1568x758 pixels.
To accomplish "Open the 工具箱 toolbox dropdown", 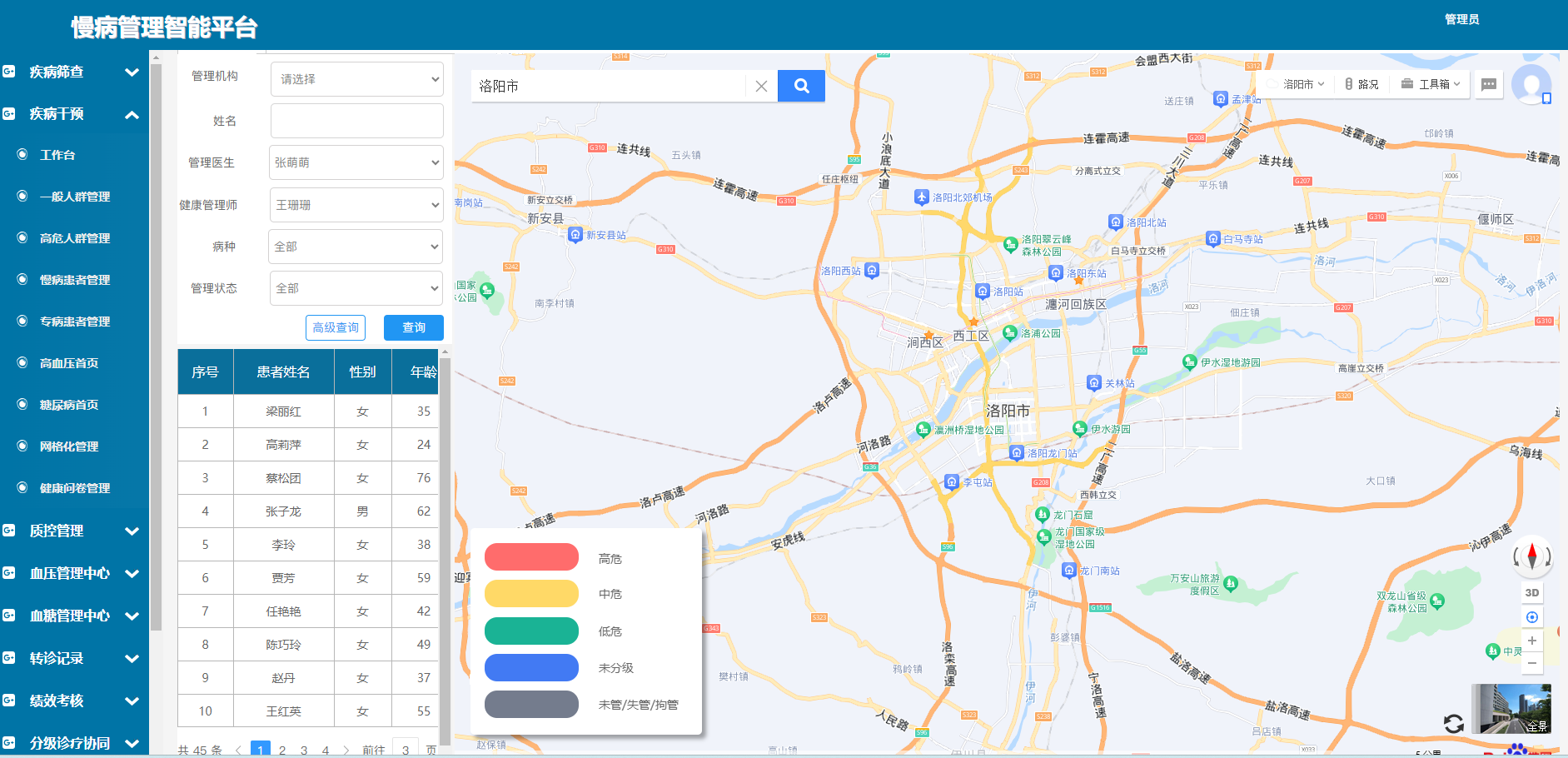I will point(1431,84).
